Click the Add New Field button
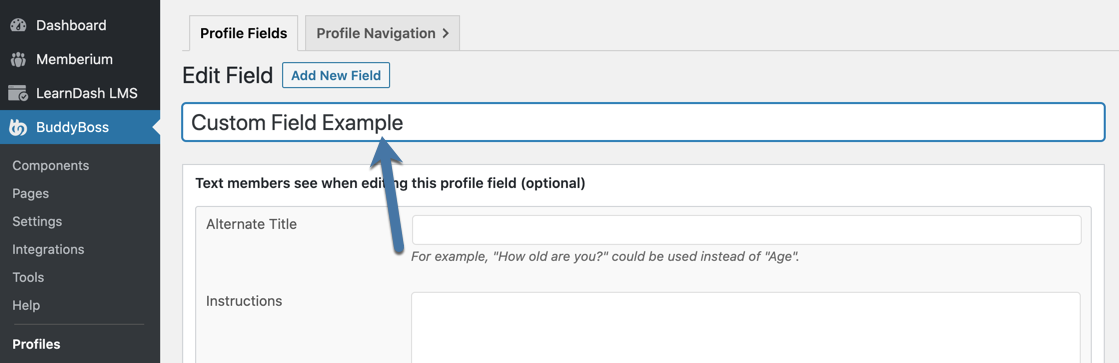The image size is (1119, 363). tap(336, 76)
